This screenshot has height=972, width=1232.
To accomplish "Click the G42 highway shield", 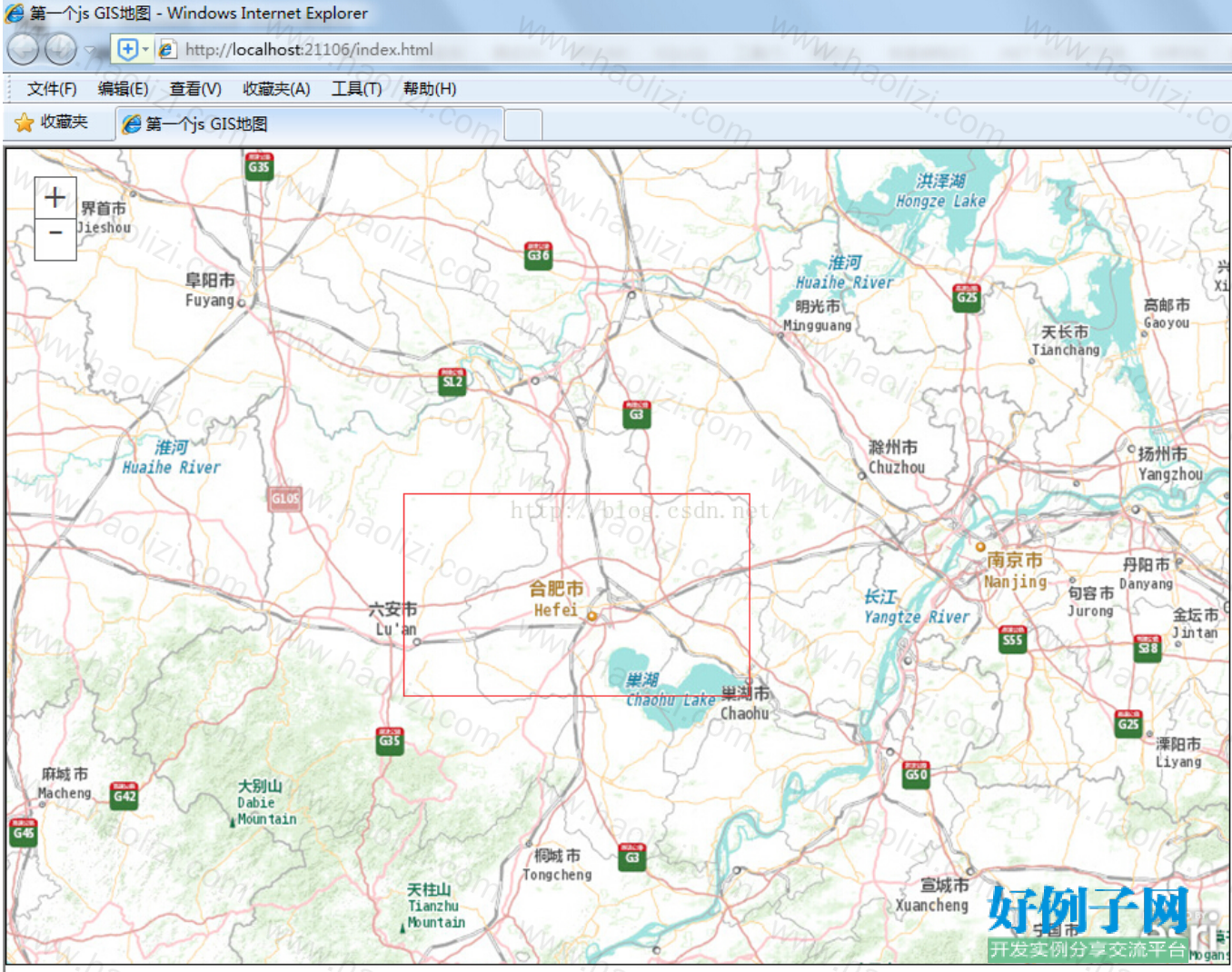I will [x=124, y=796].
